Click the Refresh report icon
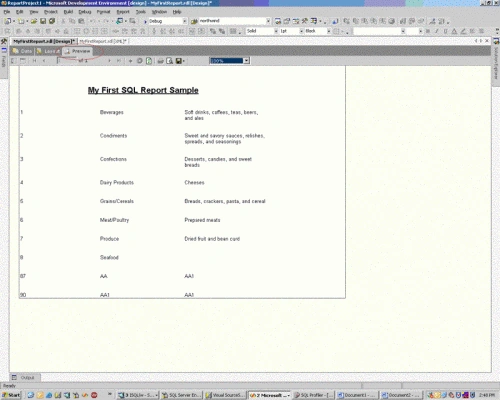This screenshot has height=400, width=500. 149,61
